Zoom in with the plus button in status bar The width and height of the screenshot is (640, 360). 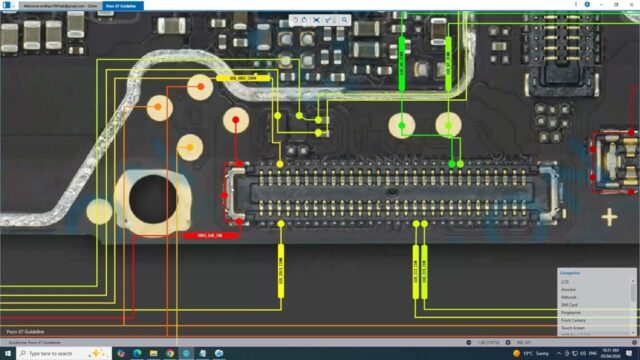pyautogui.click(x=508, y=342)
